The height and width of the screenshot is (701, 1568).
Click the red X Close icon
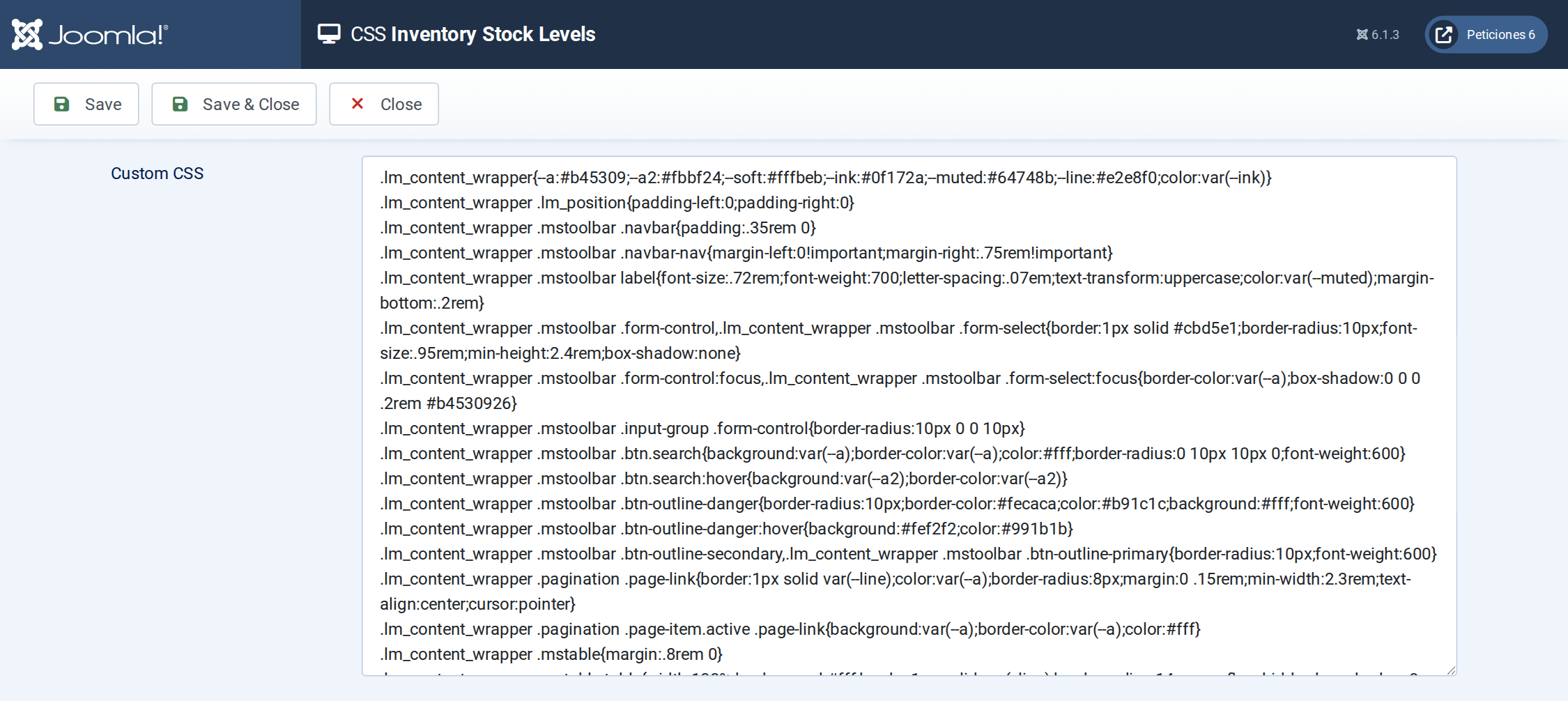[x=358, y=103]
